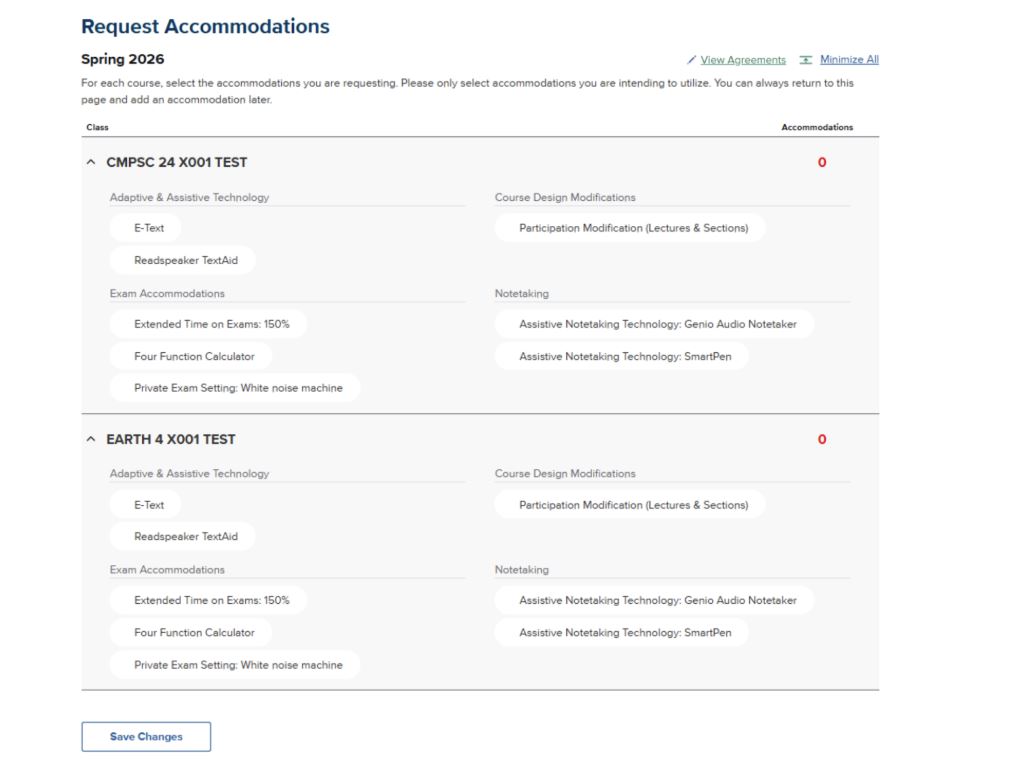The image size is (1014, 770).
Task: Select Participation Modification for CMPSC 24
Action: pos(630,227)
